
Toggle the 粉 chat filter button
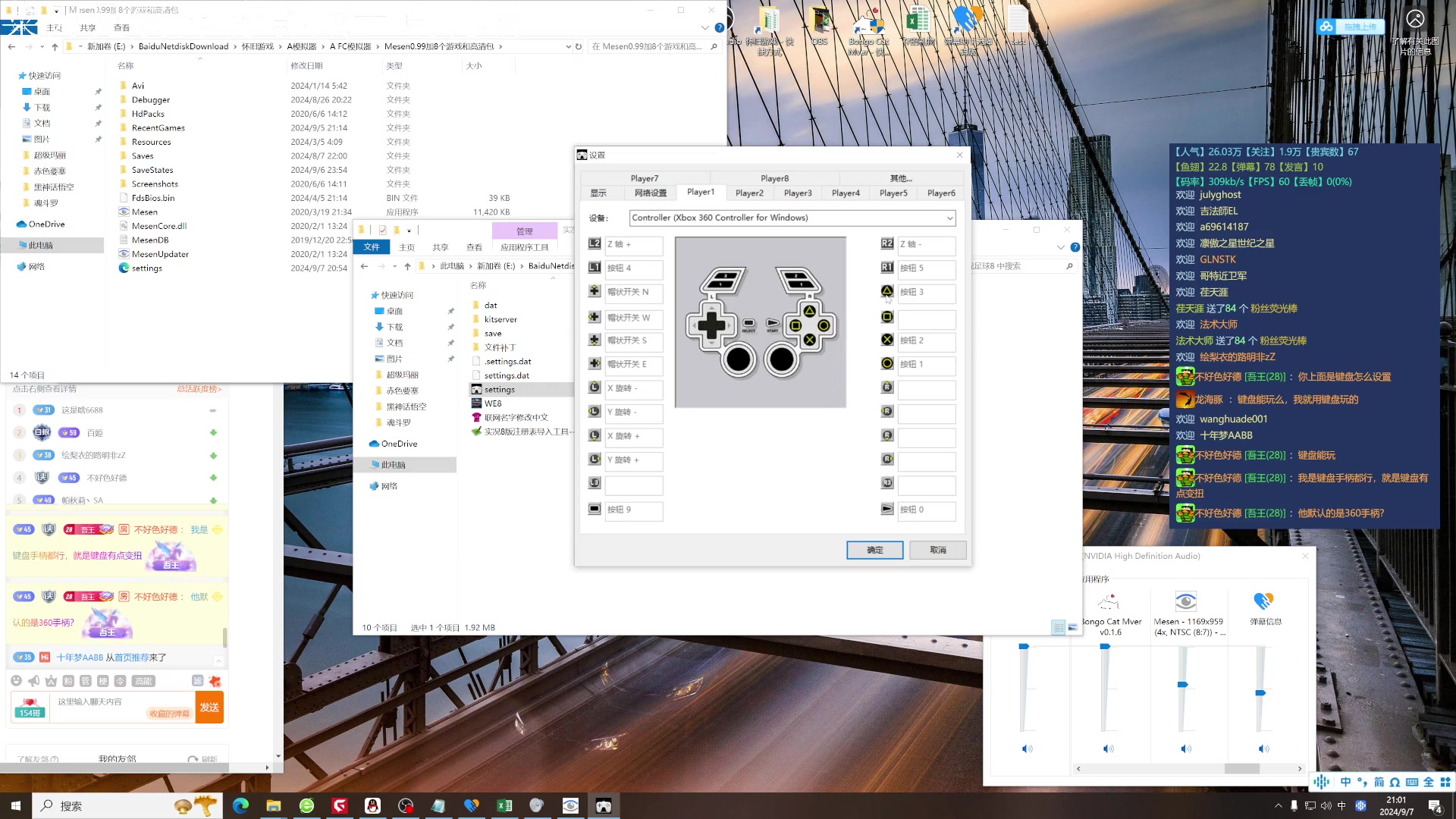68,681
